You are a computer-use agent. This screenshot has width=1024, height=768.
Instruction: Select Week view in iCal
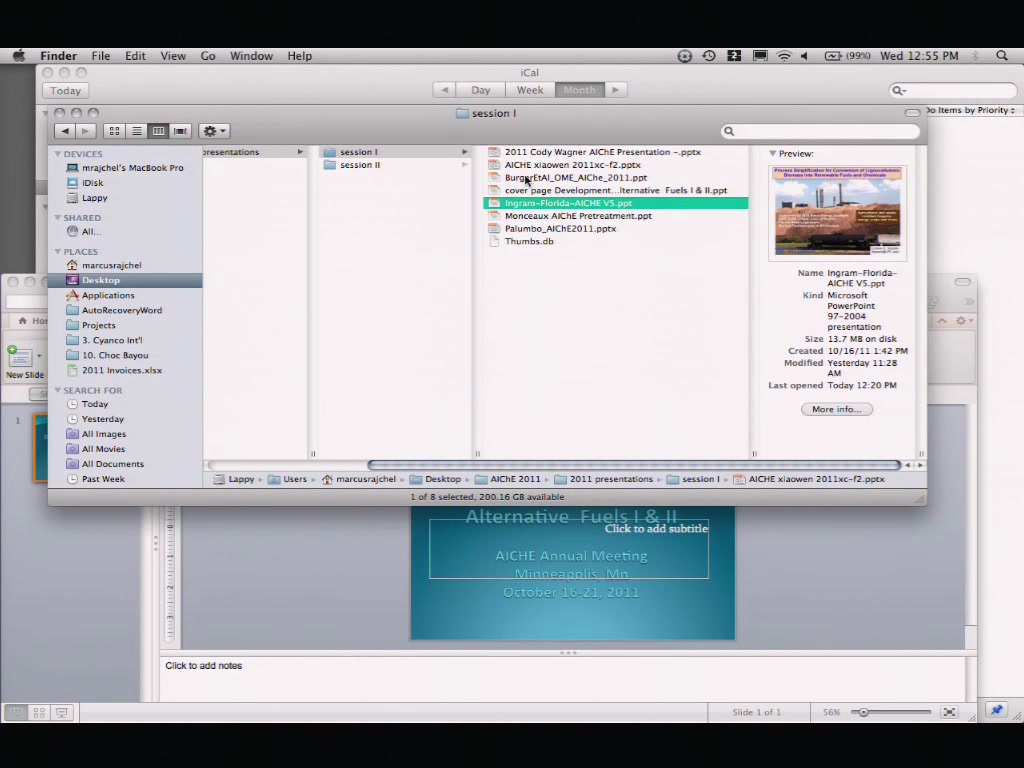530,90
